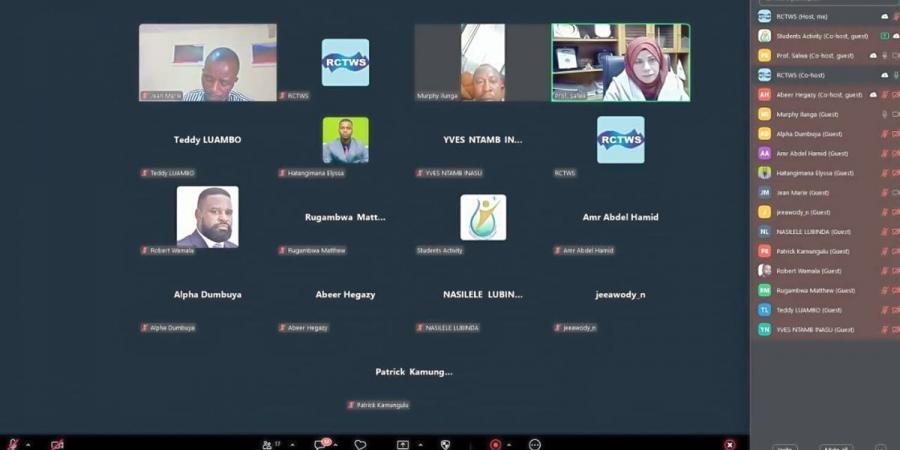Toggle Robert Wamala's muted mic icon in list
The height and width of the screenshot is (450, 900).
[885, 270]
